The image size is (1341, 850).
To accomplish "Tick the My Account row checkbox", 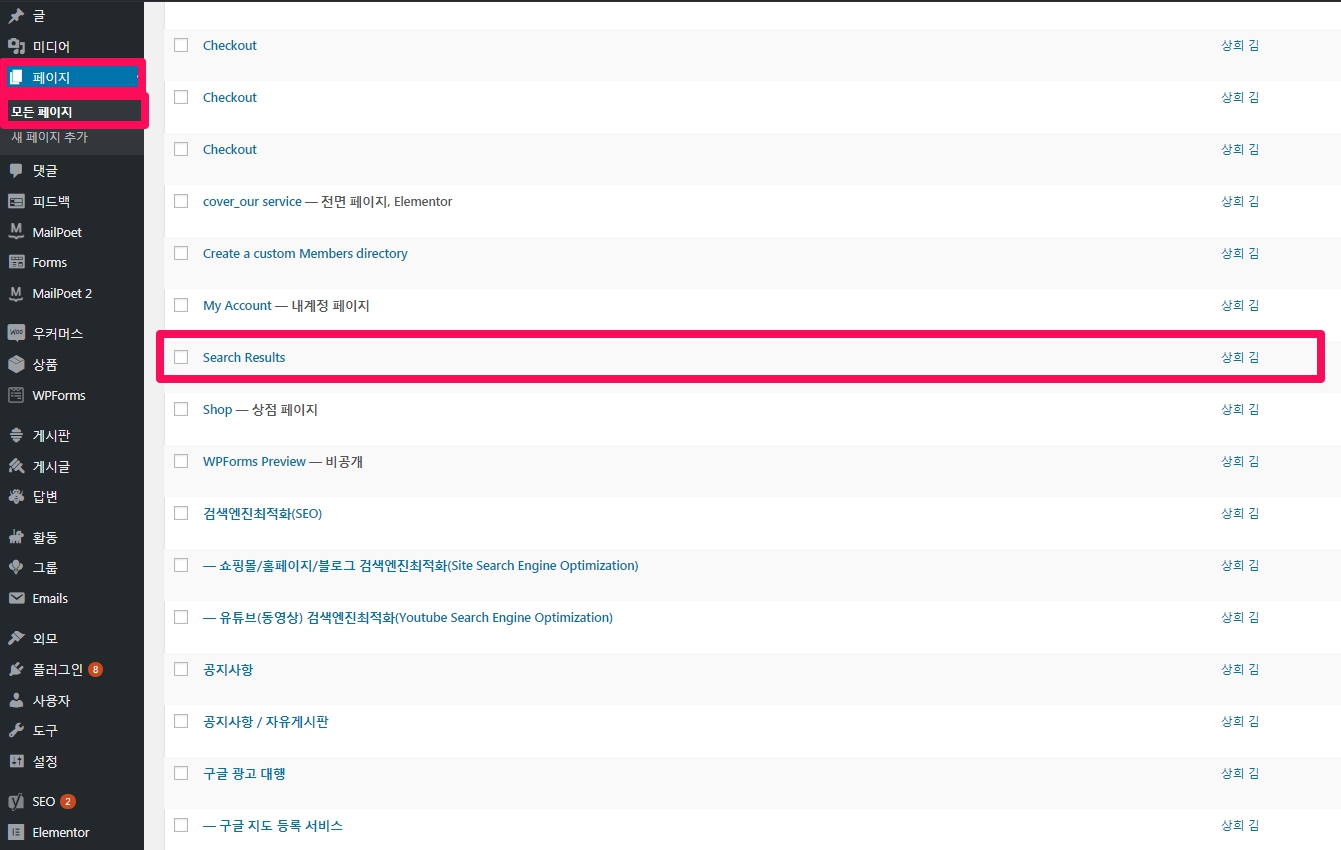I will [x=181, y=305].
